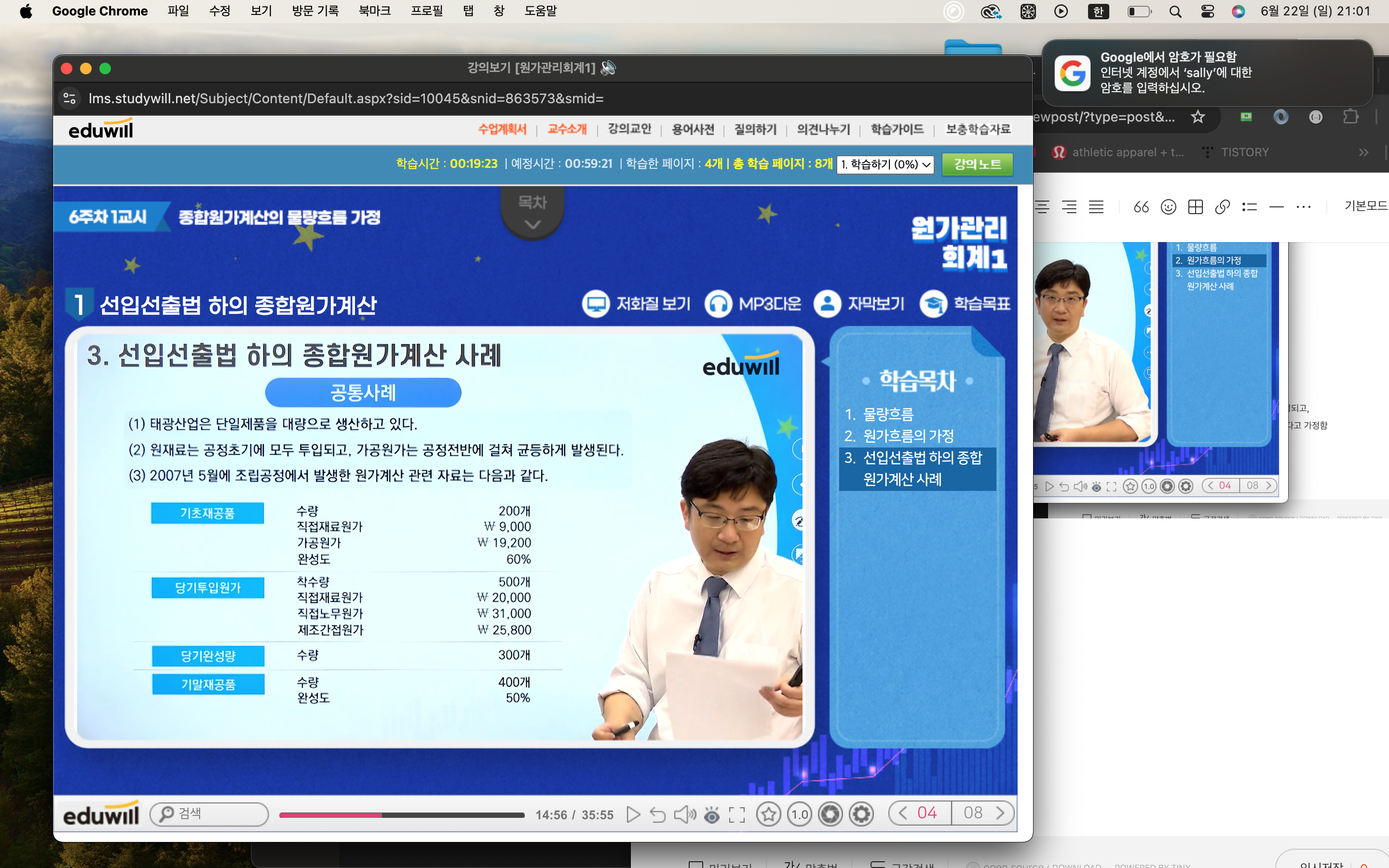This screenshot has width=1389, height=868.
Task: Open player settings gear icon
Action: [x=861, y=814]
